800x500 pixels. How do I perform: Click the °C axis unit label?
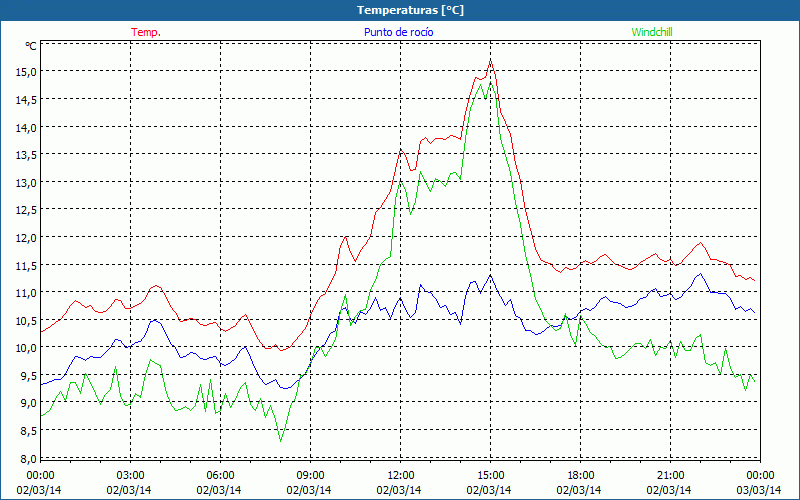[31, 46]
